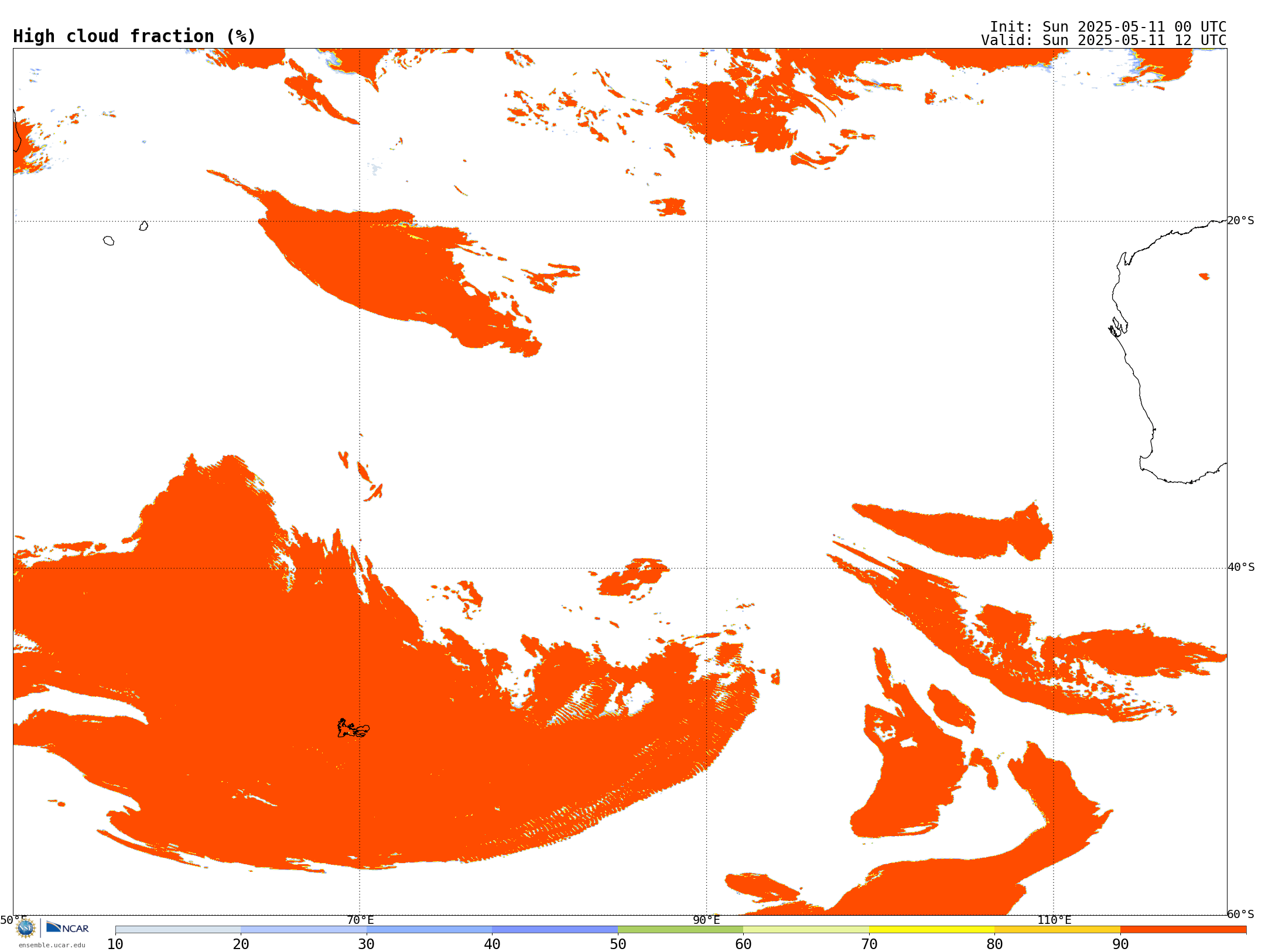The image size is (1265, 952).
Task: Click the 70–80 bright yellow colorbar segment
Action: (932, 930)
